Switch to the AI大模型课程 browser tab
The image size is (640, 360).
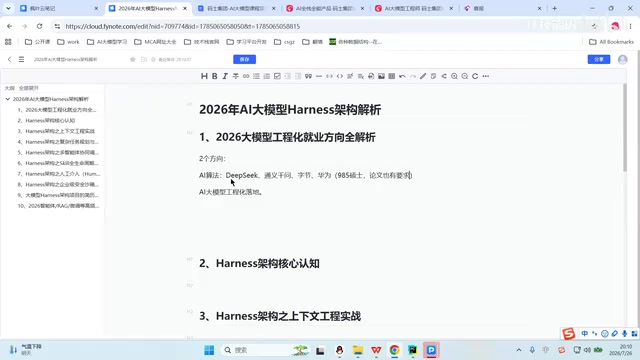[236, 8]
